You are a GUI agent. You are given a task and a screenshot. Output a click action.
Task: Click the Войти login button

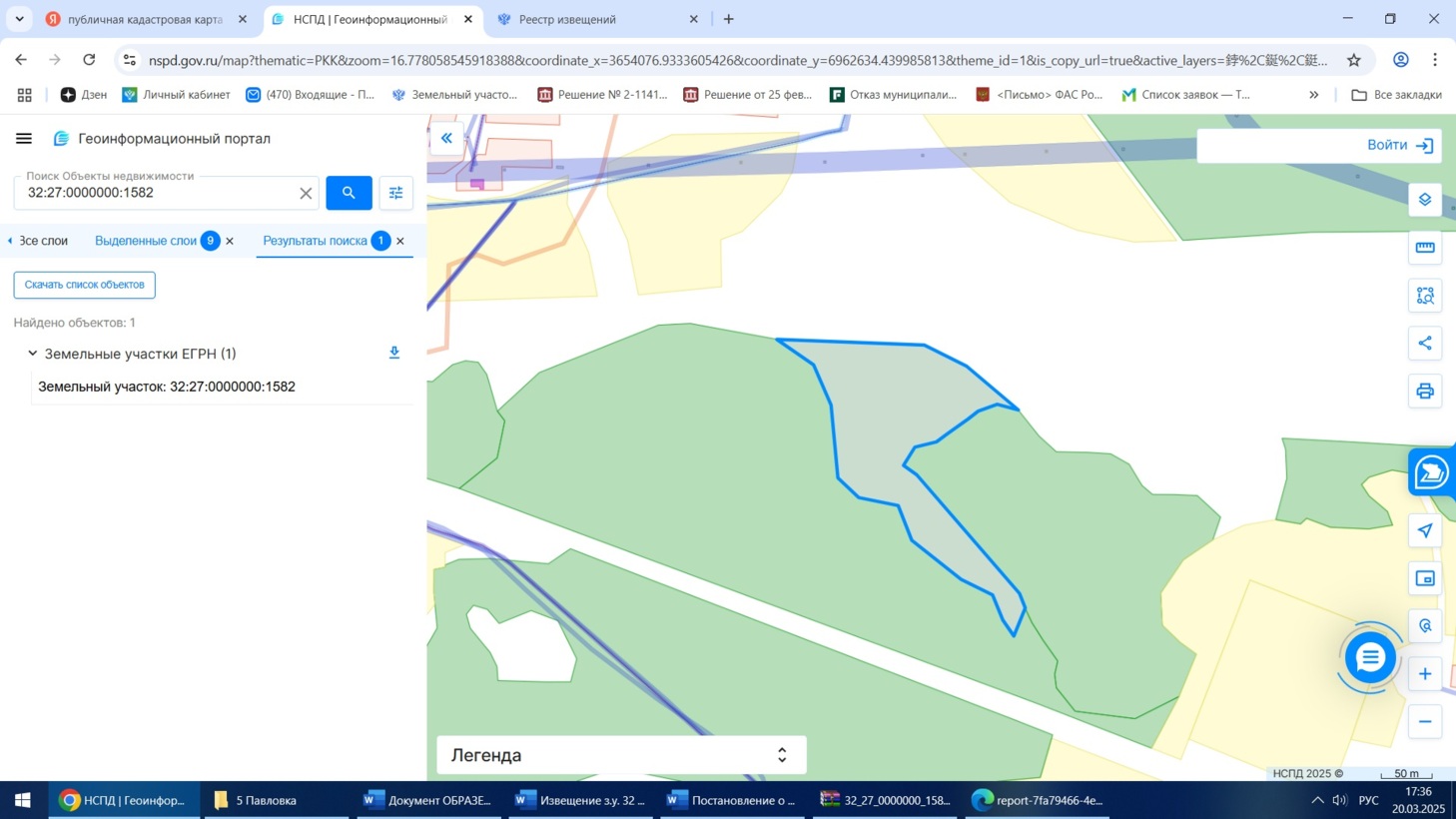tap(1399, 146)
